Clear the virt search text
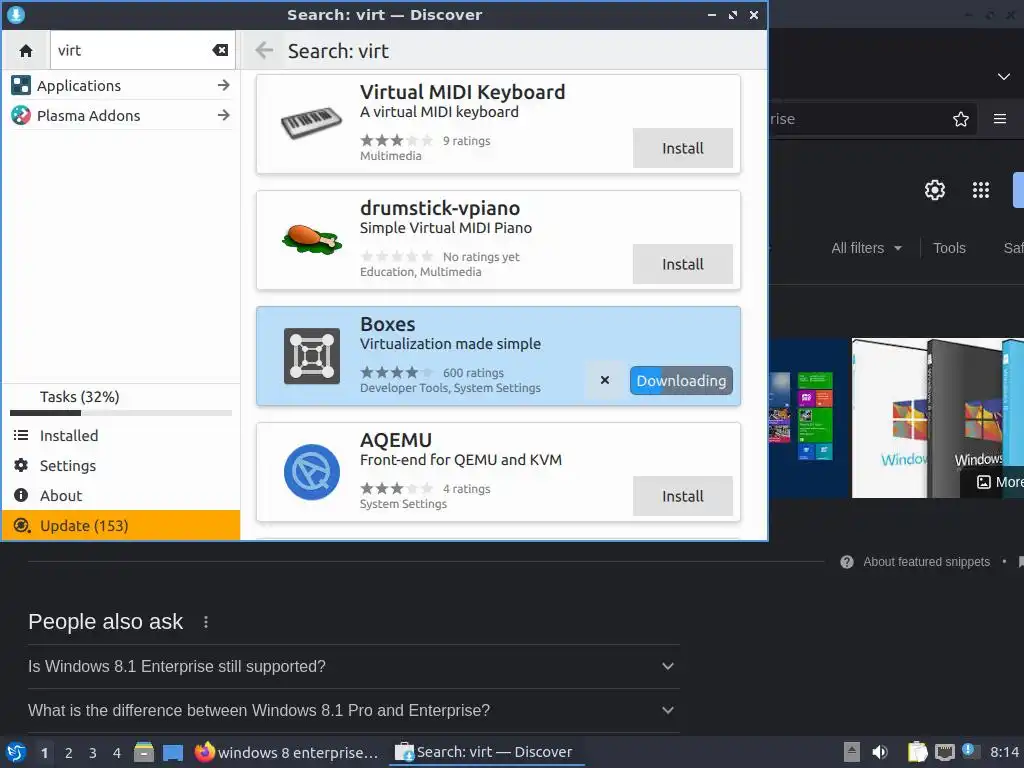 point(220,50)
